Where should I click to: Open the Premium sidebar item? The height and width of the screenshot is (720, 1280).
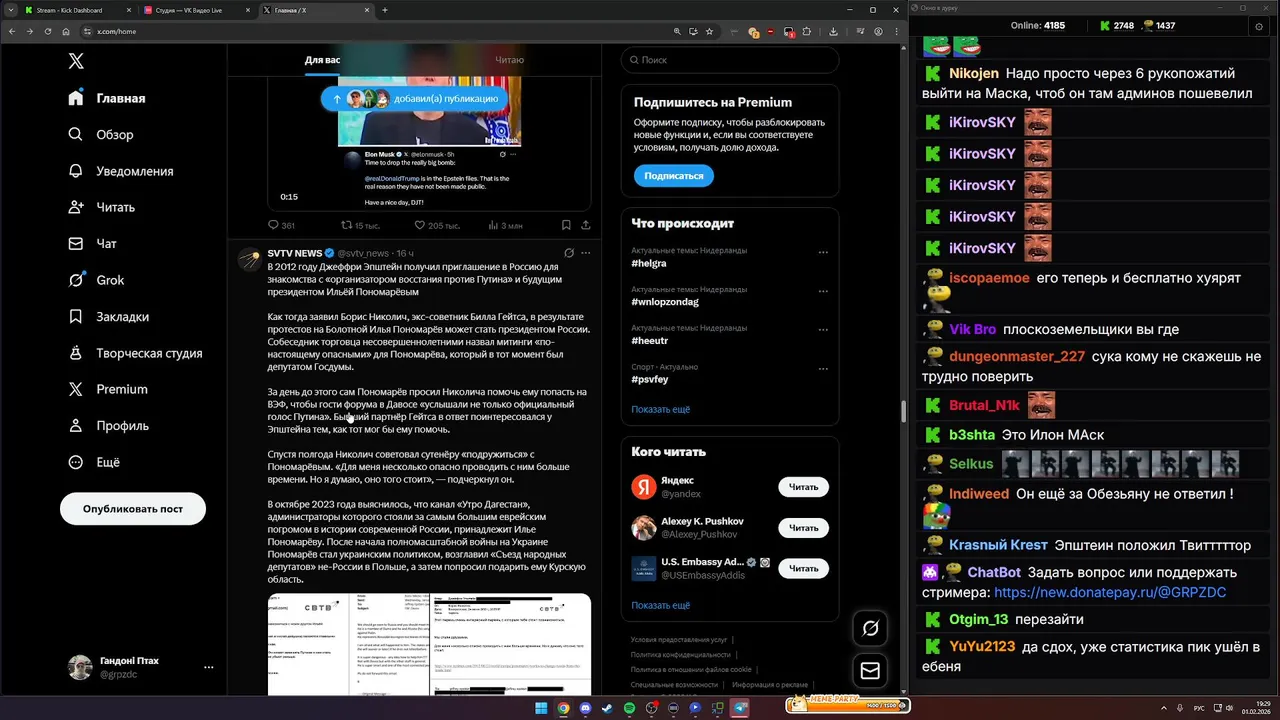108,389
